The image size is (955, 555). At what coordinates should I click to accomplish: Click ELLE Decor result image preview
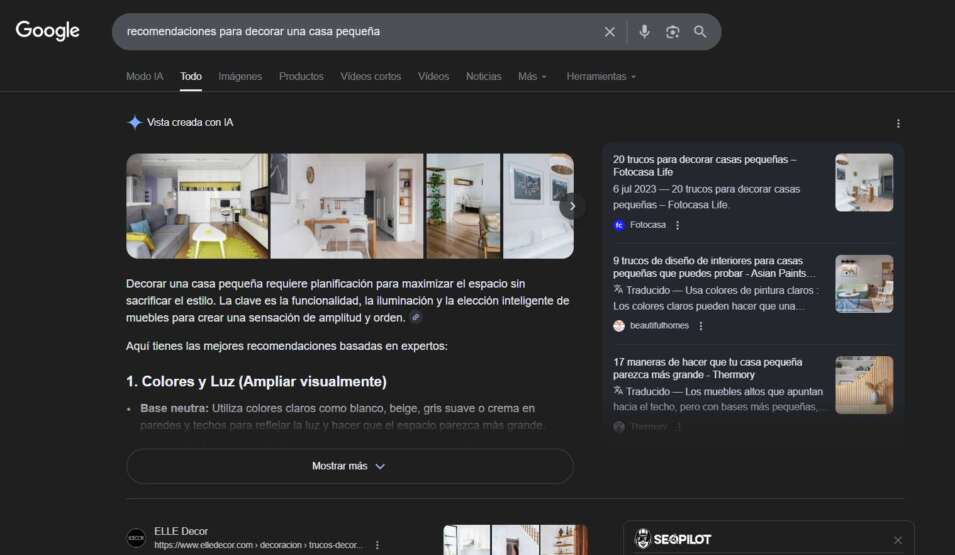point(515,540)
